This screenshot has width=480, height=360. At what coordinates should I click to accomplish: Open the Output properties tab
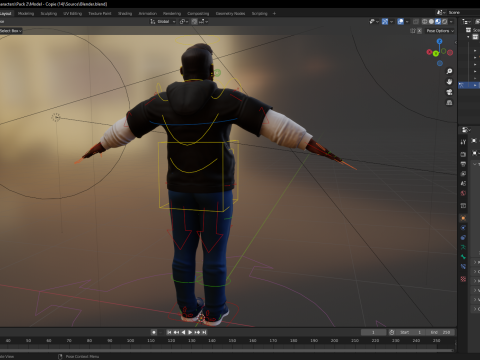[463, 164]
